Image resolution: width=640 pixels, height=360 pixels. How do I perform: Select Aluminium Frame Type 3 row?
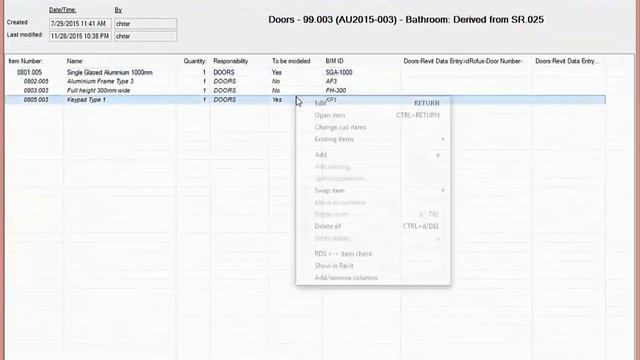pos(100,82)
